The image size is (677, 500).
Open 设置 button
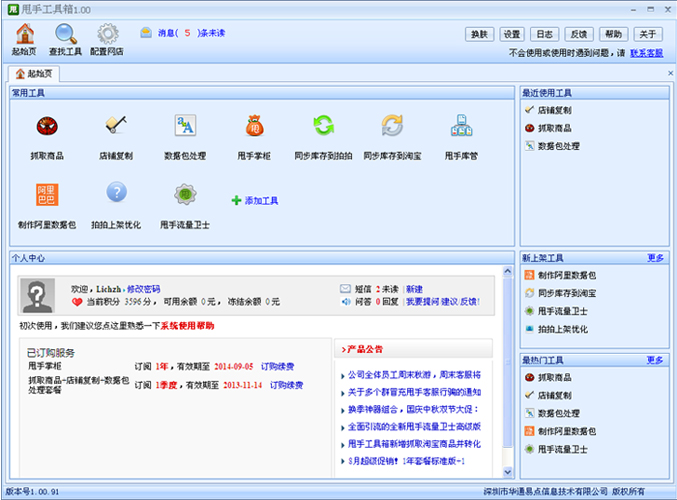tap(512, 34)
